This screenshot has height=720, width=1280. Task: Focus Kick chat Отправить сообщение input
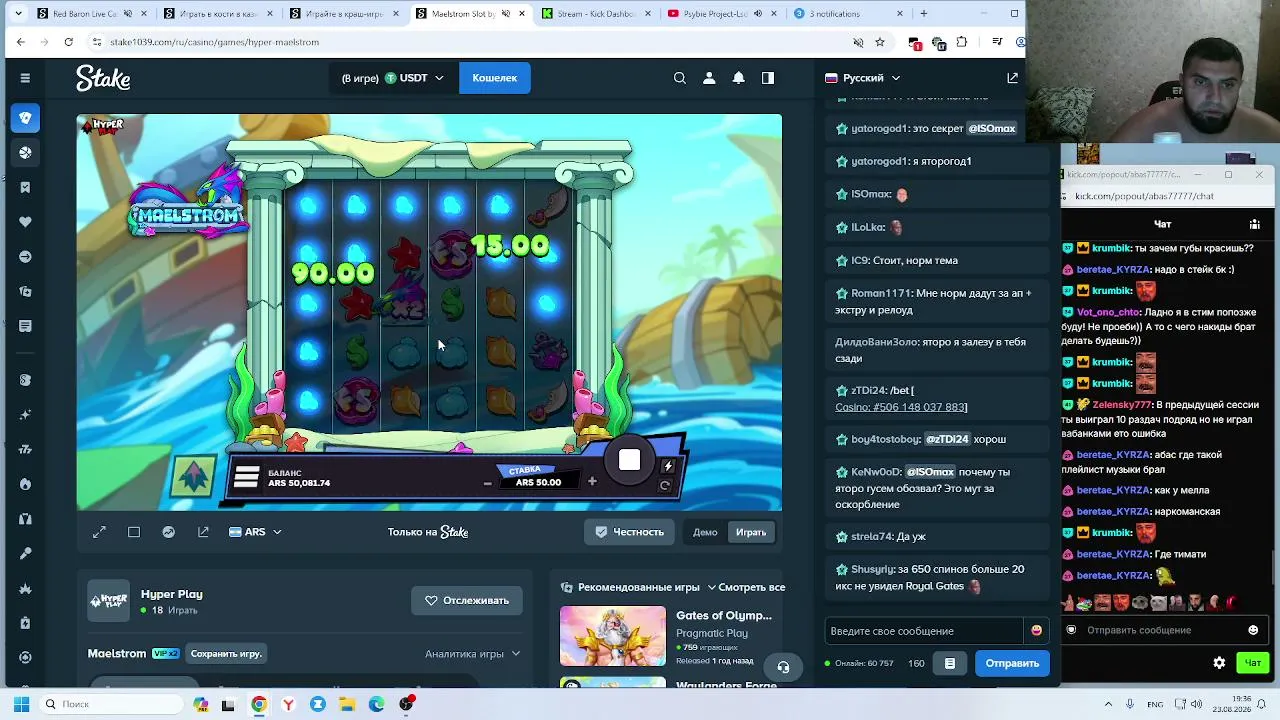pyautogui.click(x=1160, y=630)
